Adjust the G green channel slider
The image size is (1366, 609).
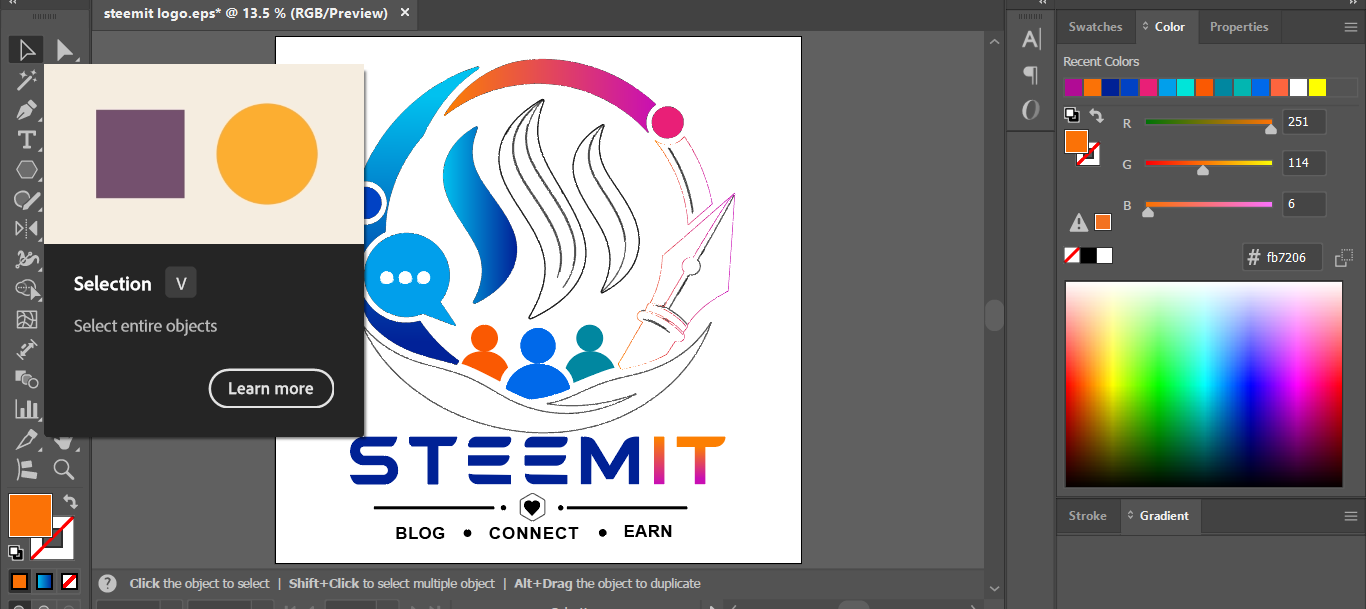1203,170
